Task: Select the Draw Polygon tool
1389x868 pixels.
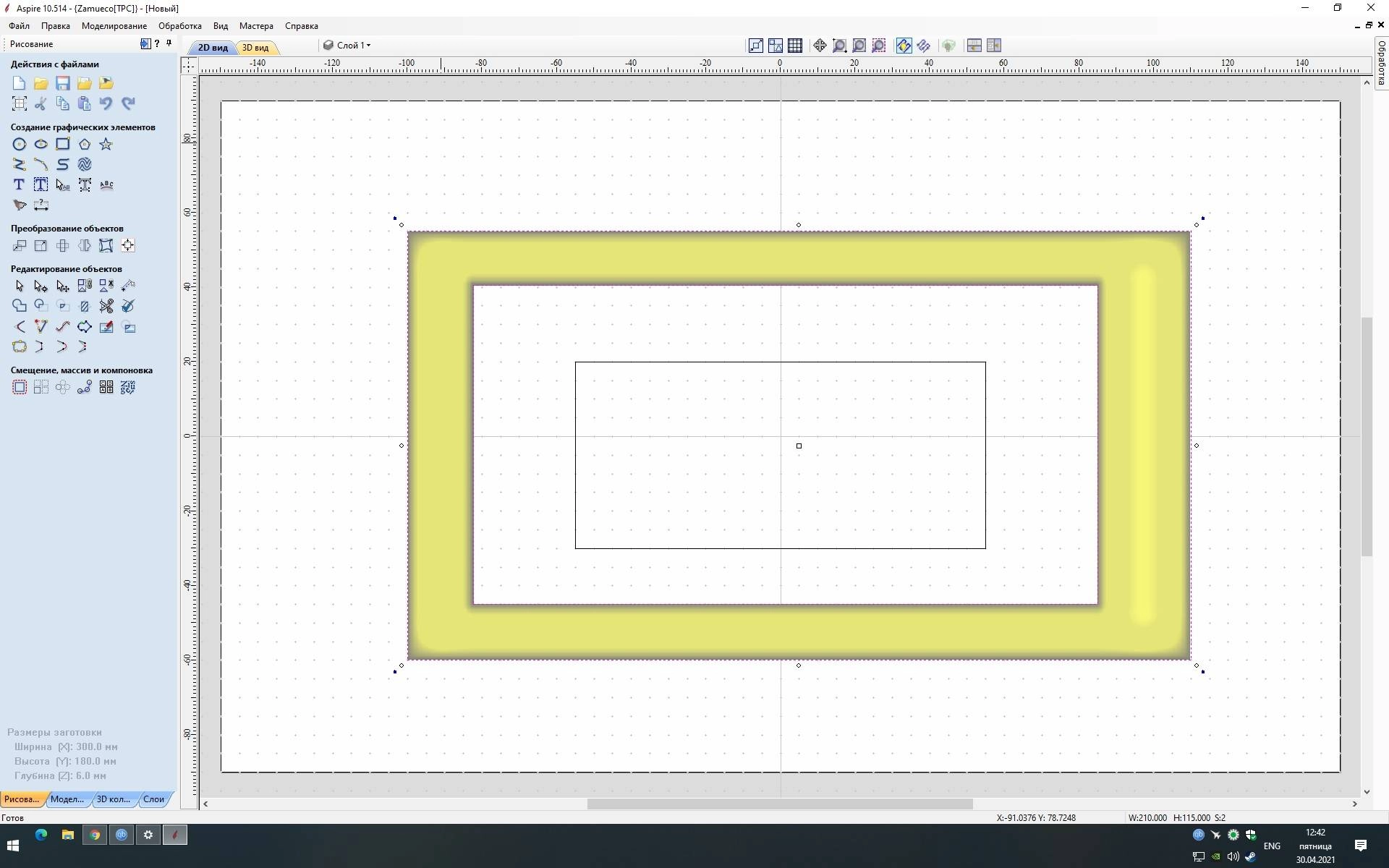Action: click(x=85, y=144)
